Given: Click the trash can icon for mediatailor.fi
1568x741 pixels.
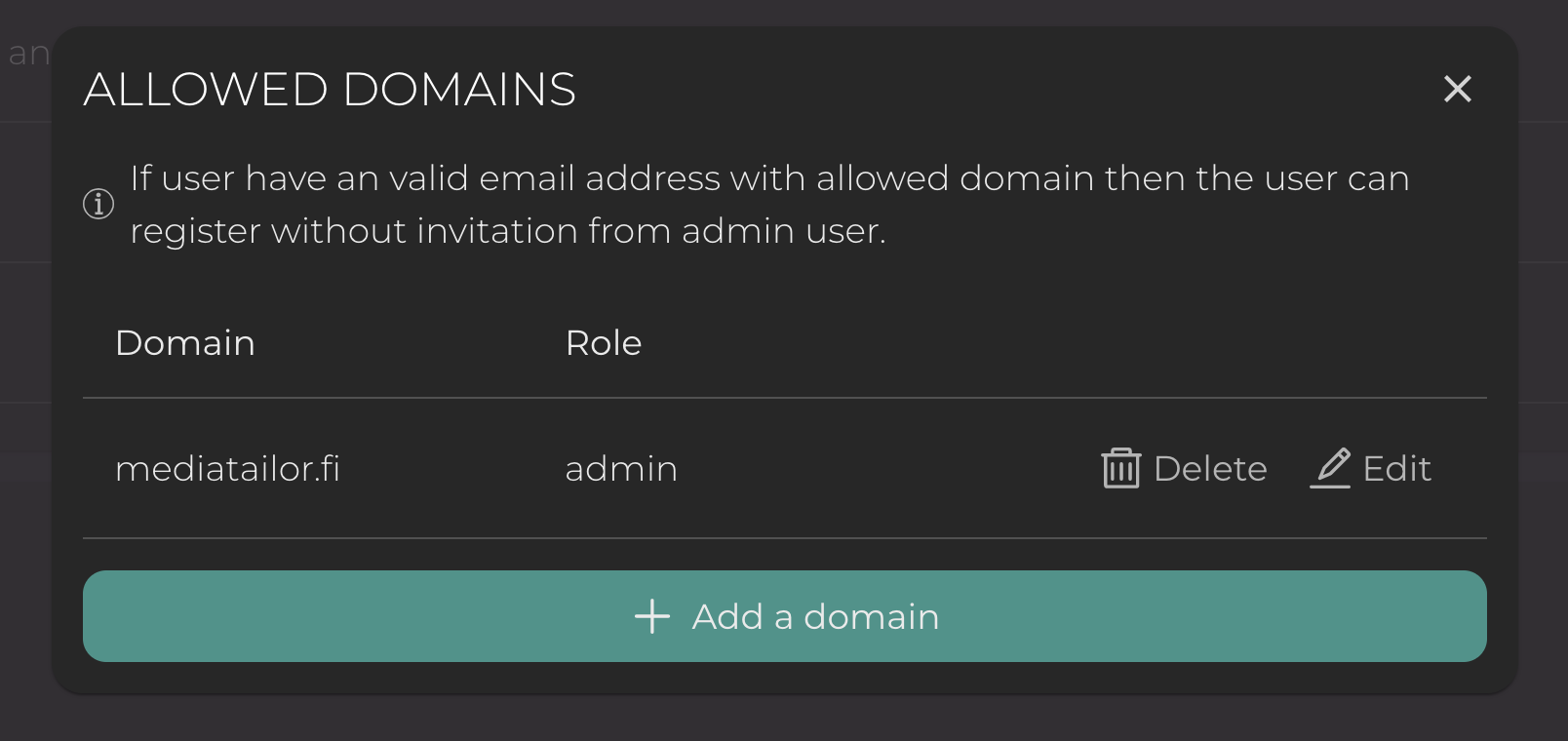Looking at the screenshot, I should (1120, 468).
